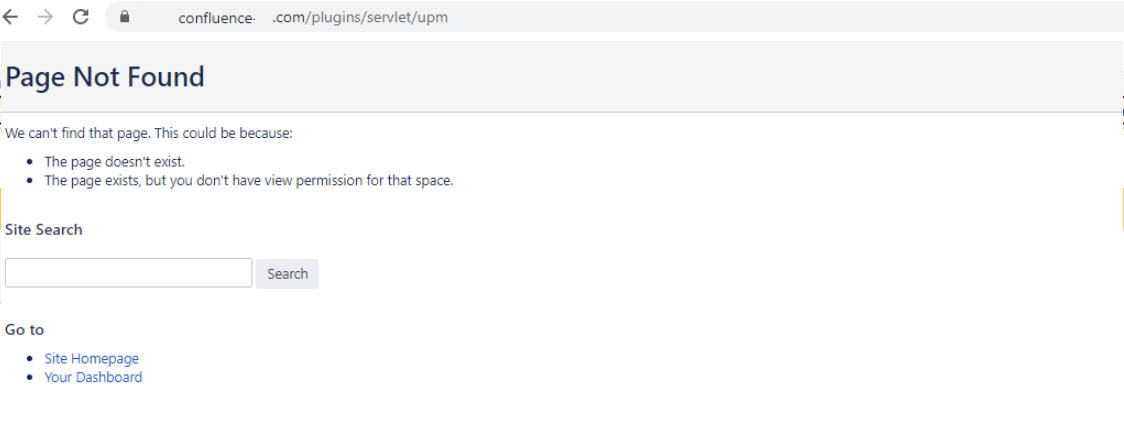The image size is (1124, 440).
Task: Reload the page with the refresh icon
Action: click(81, 17)
